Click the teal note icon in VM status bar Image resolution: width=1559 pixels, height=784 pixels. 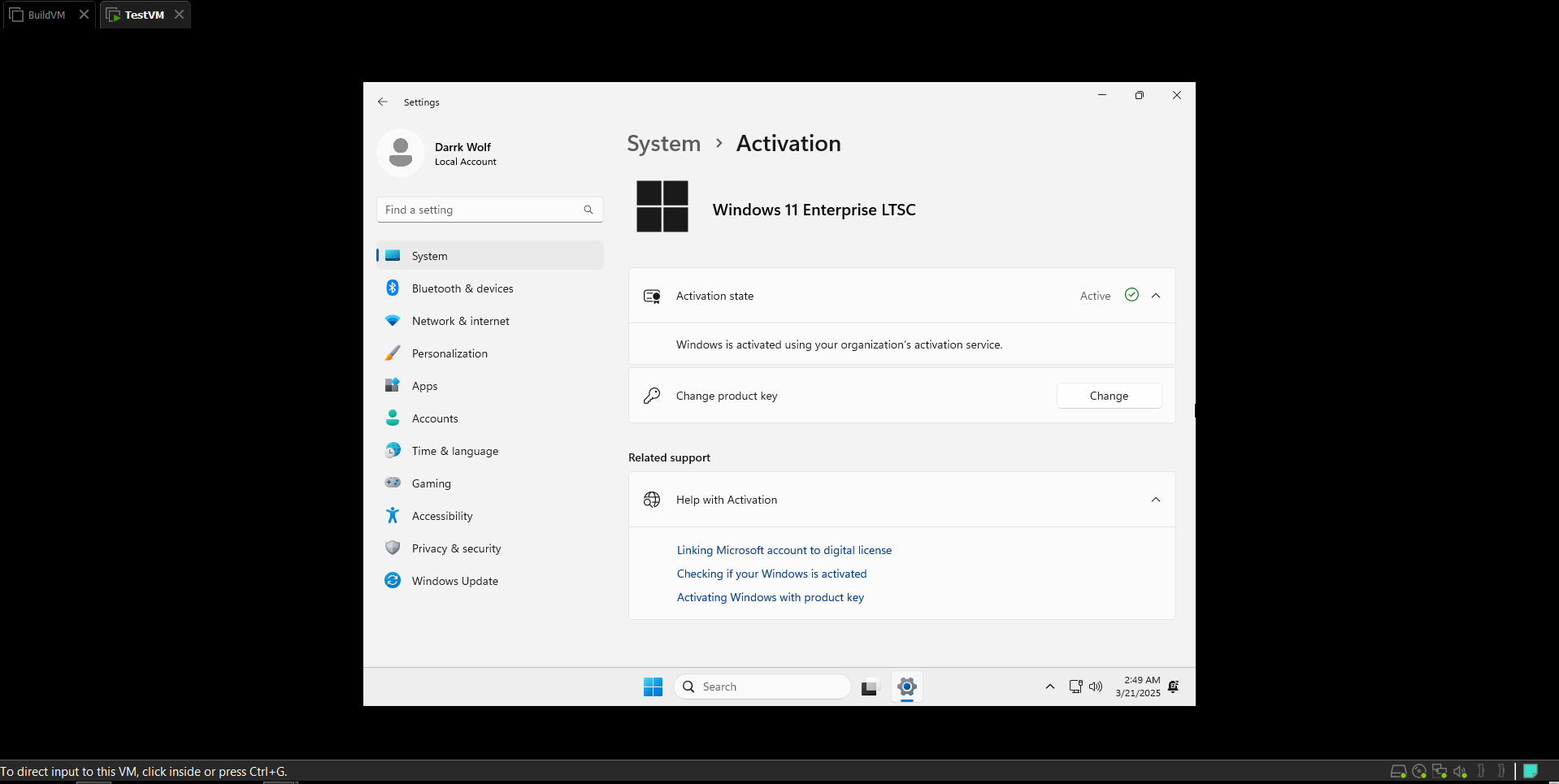point(1531,771)
